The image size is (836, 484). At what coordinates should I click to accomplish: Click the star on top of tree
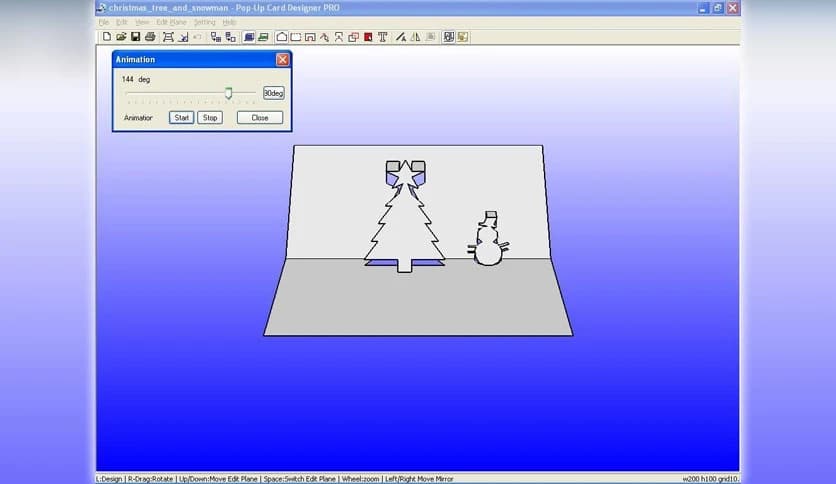coord(406,173)
